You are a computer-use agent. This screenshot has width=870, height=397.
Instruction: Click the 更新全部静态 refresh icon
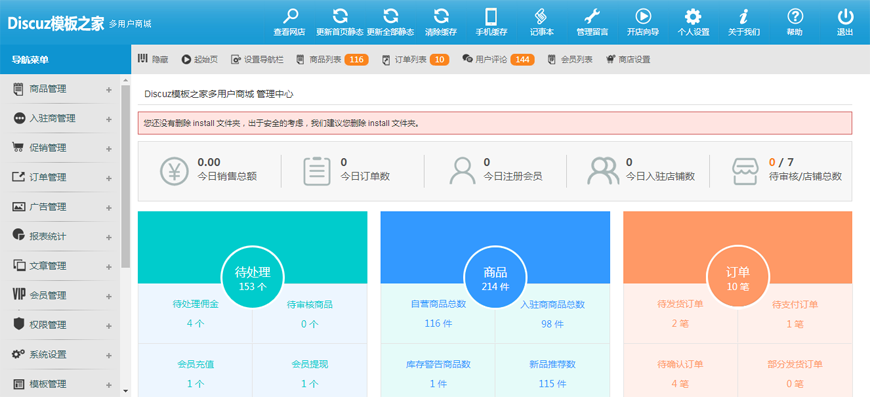(391, 16)
